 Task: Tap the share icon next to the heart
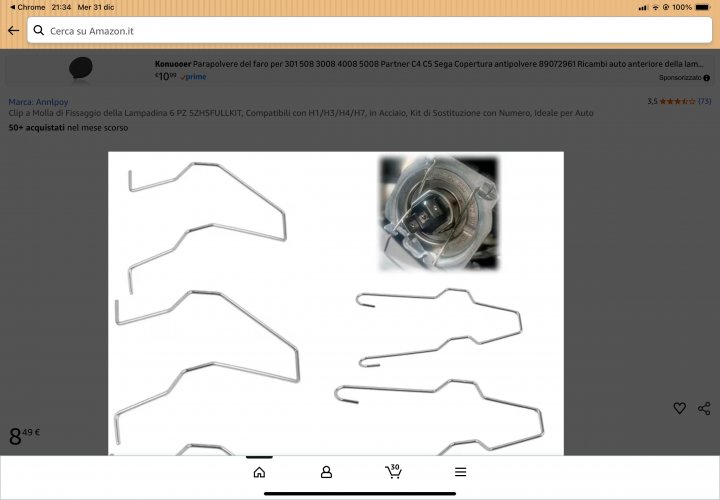click(704, 408)
